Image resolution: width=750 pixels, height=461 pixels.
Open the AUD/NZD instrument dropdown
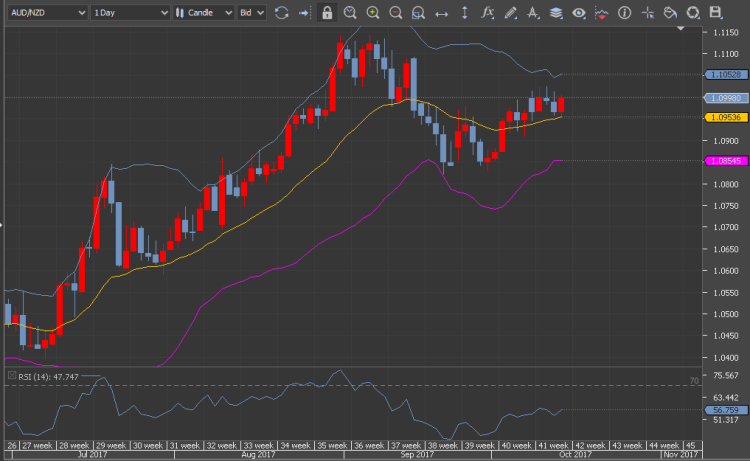[44, 13]
